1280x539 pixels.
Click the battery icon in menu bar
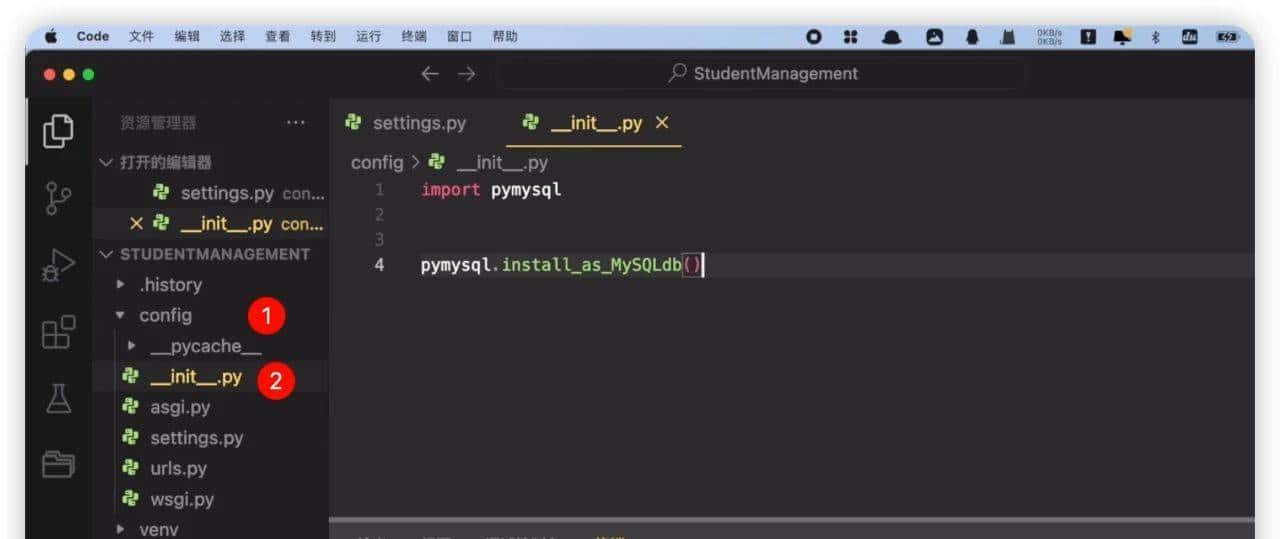point(1226,36)
